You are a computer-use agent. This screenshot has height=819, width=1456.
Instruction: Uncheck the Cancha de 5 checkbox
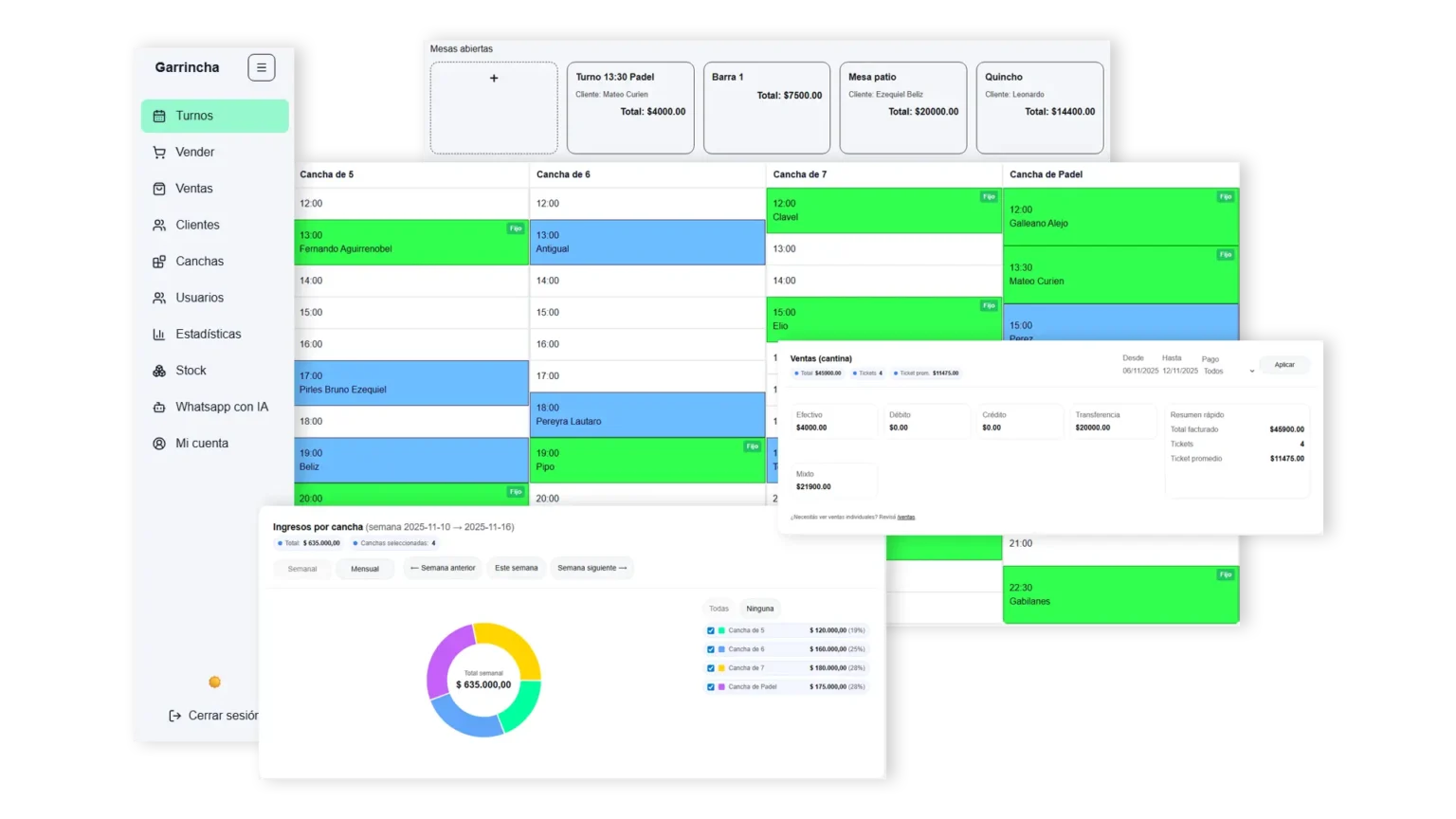point(711,630)
